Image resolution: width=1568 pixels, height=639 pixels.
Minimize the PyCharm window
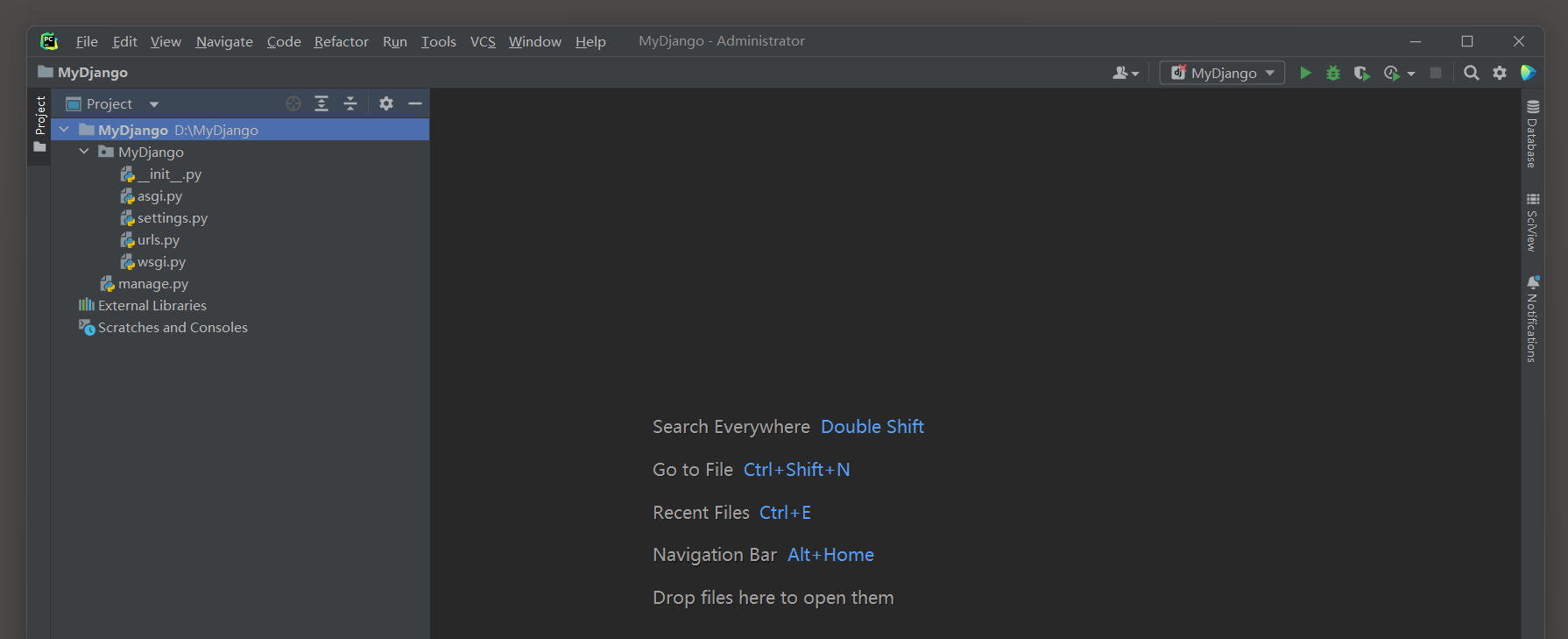coord(1416,41)
